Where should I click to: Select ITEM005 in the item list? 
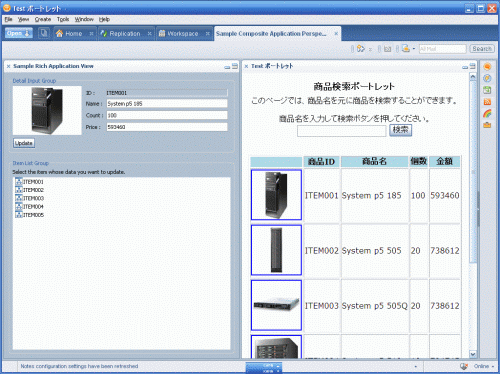(x=30, y=215)
